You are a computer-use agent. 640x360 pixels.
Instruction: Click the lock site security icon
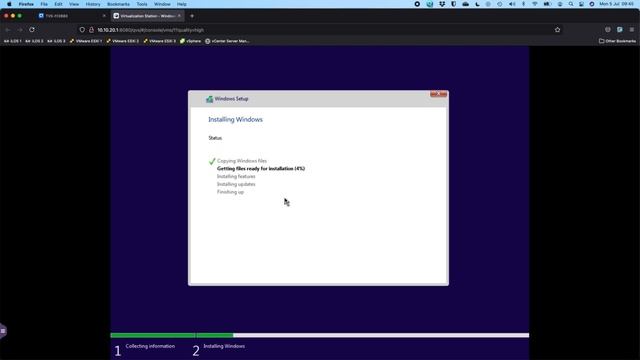pos(91,30)
